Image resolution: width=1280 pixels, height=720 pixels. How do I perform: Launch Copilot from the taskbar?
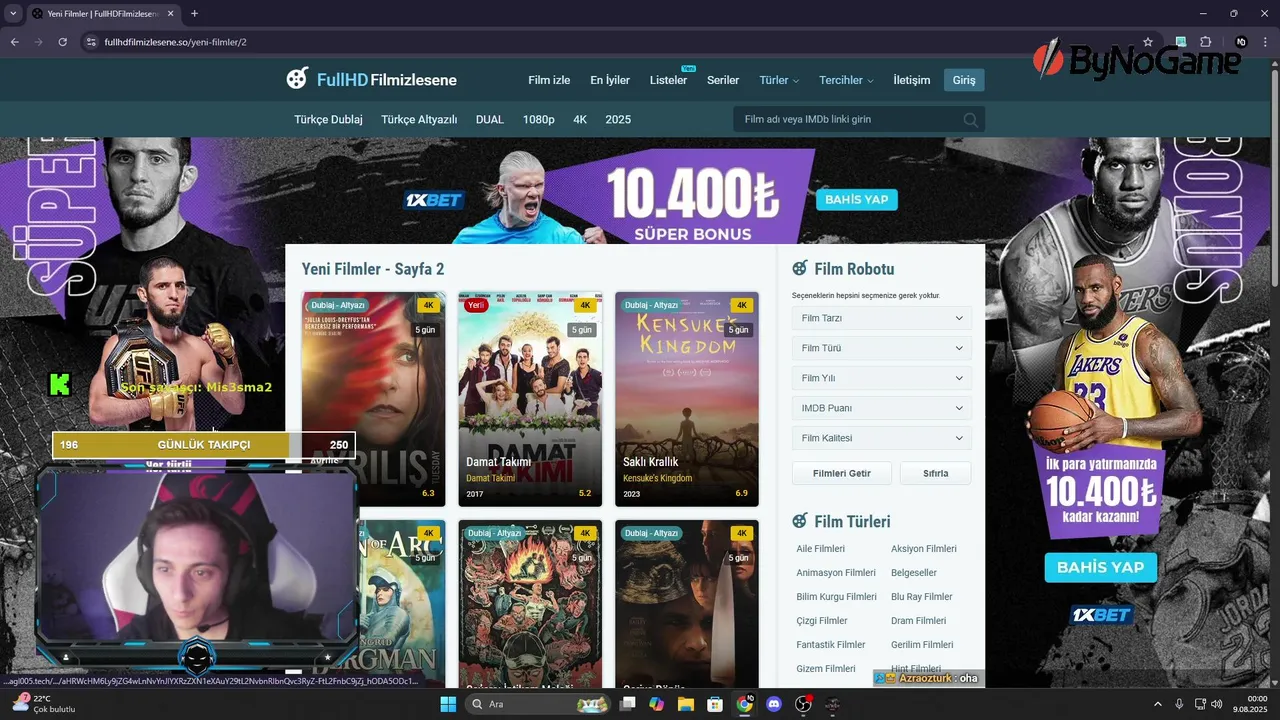(657, 704)
